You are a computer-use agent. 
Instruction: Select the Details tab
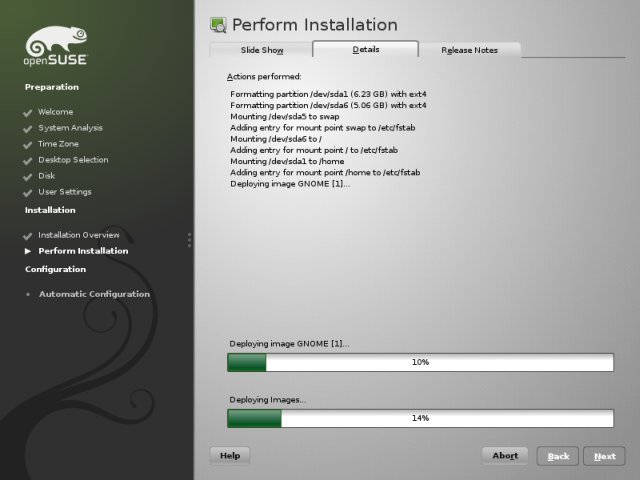(x=366, y=49)
